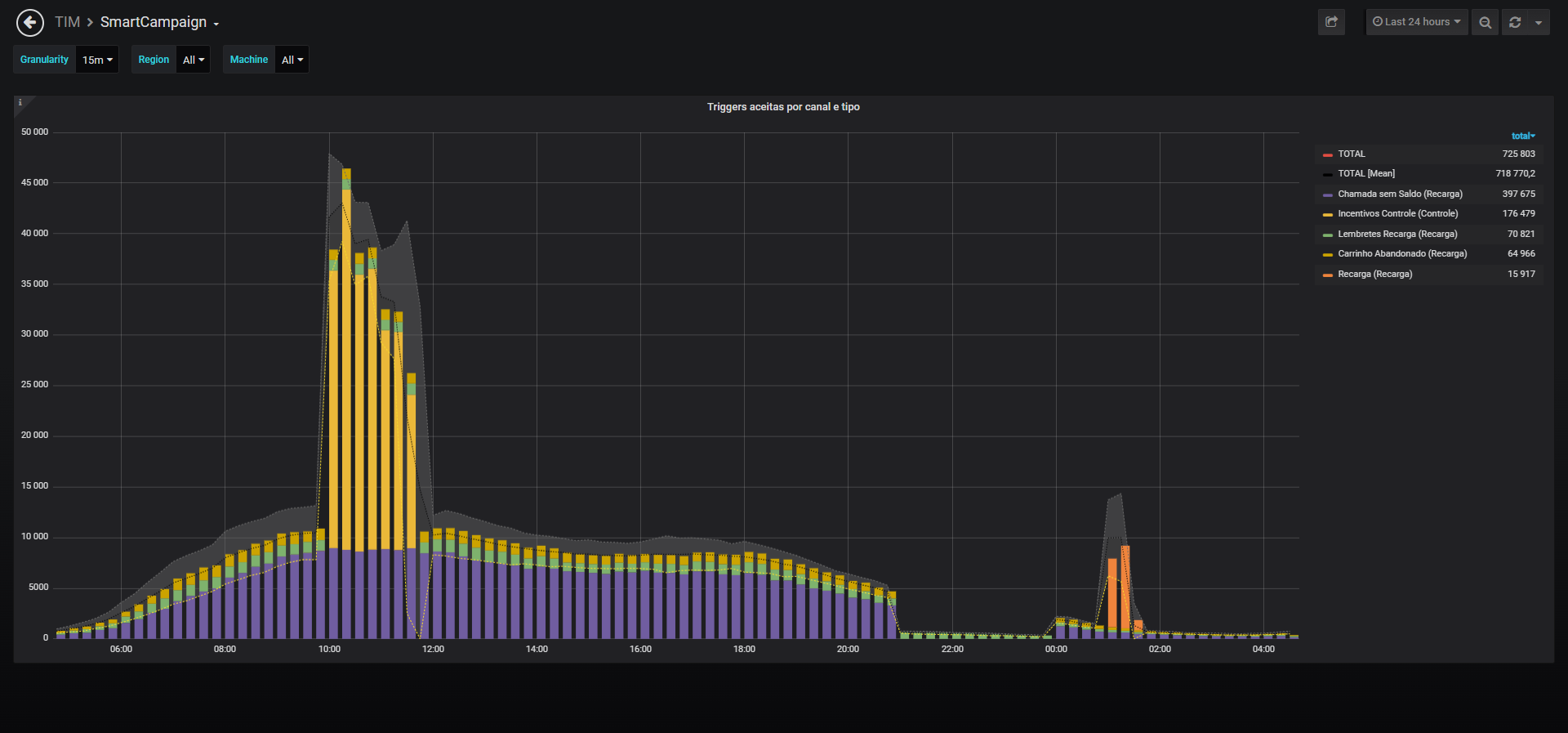Click the swatch for Carrinho Abandonado

point(1328,254)
